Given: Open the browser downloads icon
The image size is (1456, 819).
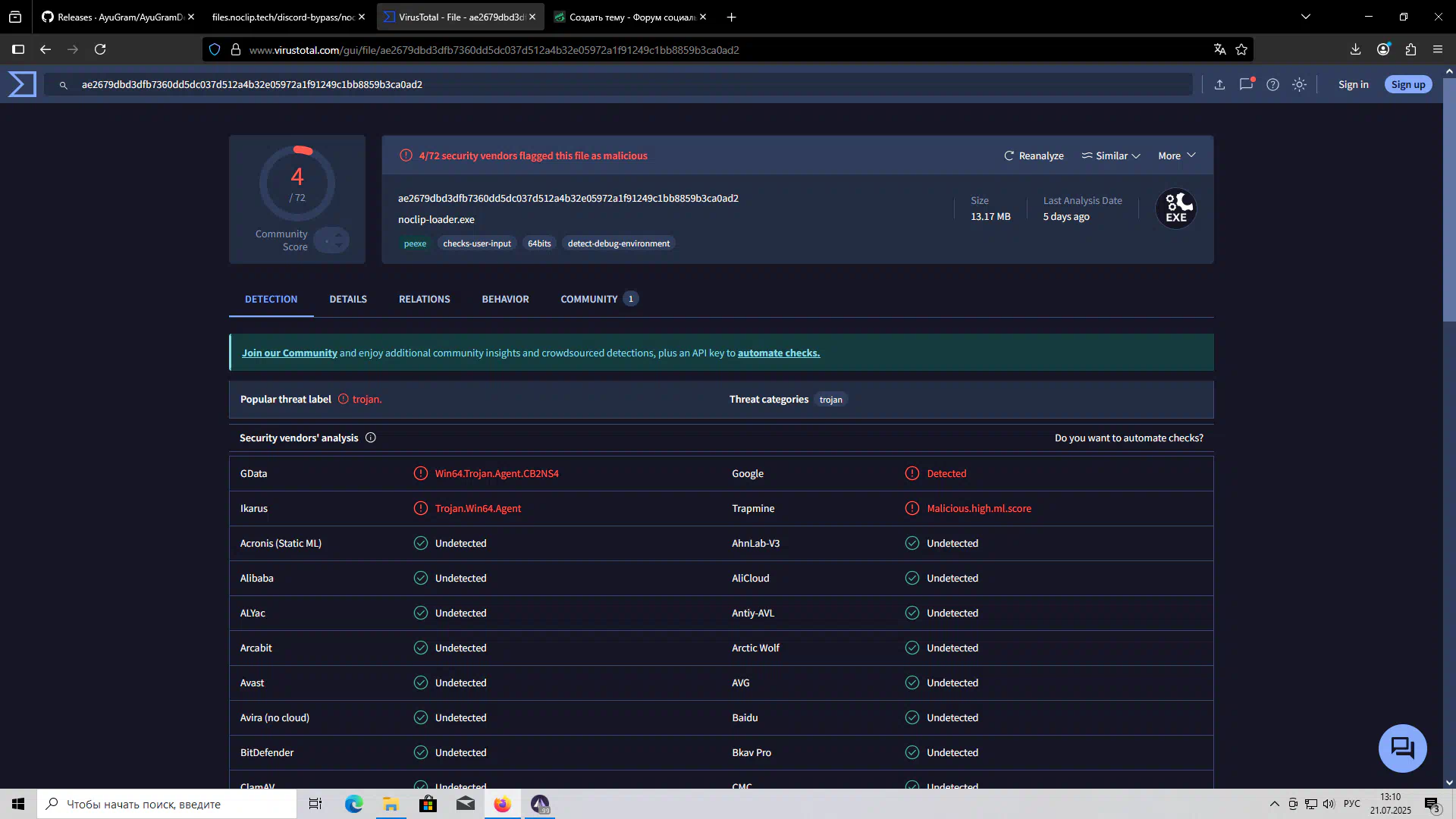Looking at the screenshot, I should [x=1355, y=50].
